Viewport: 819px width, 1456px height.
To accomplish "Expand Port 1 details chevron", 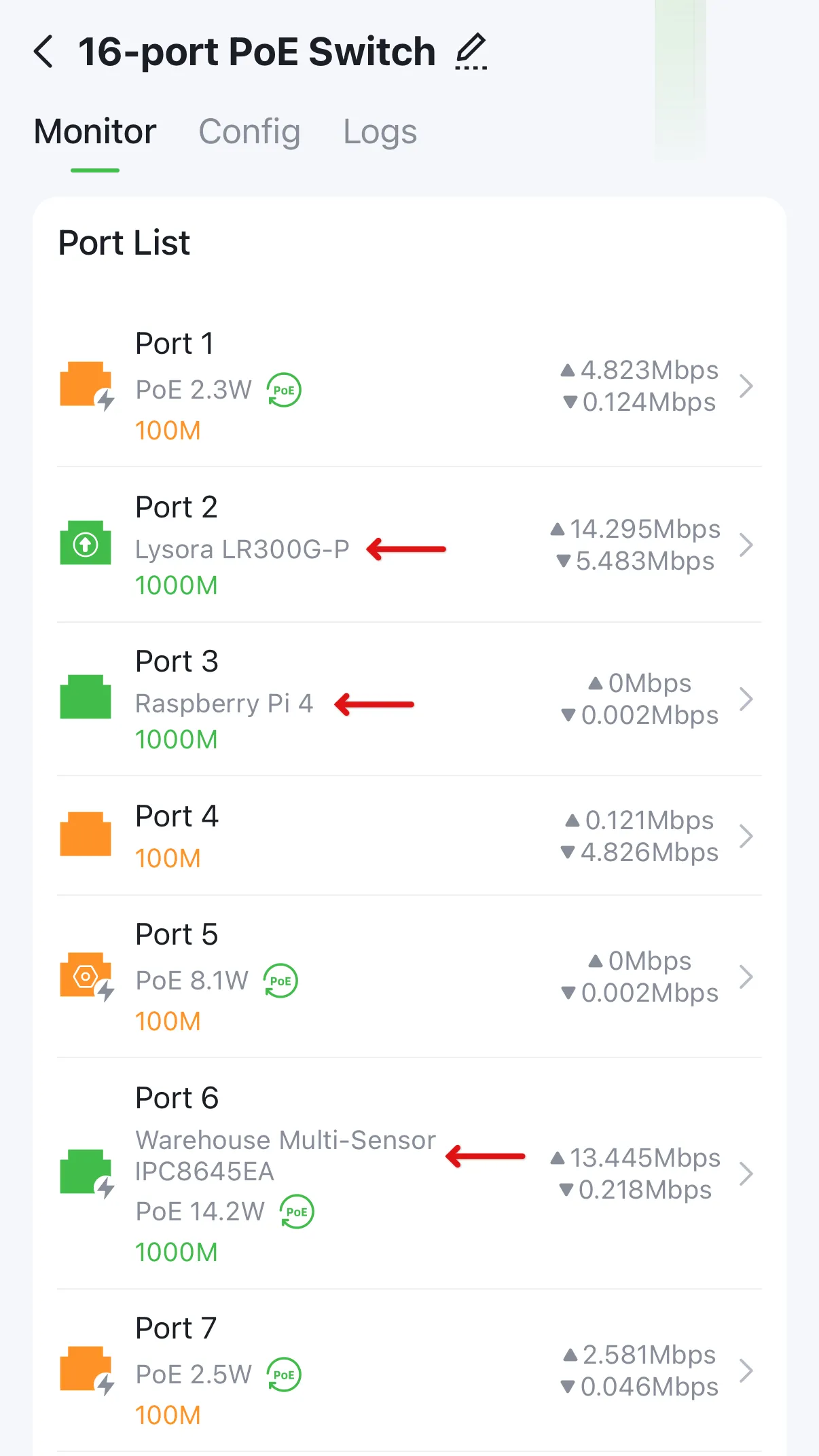I will 746,386.
